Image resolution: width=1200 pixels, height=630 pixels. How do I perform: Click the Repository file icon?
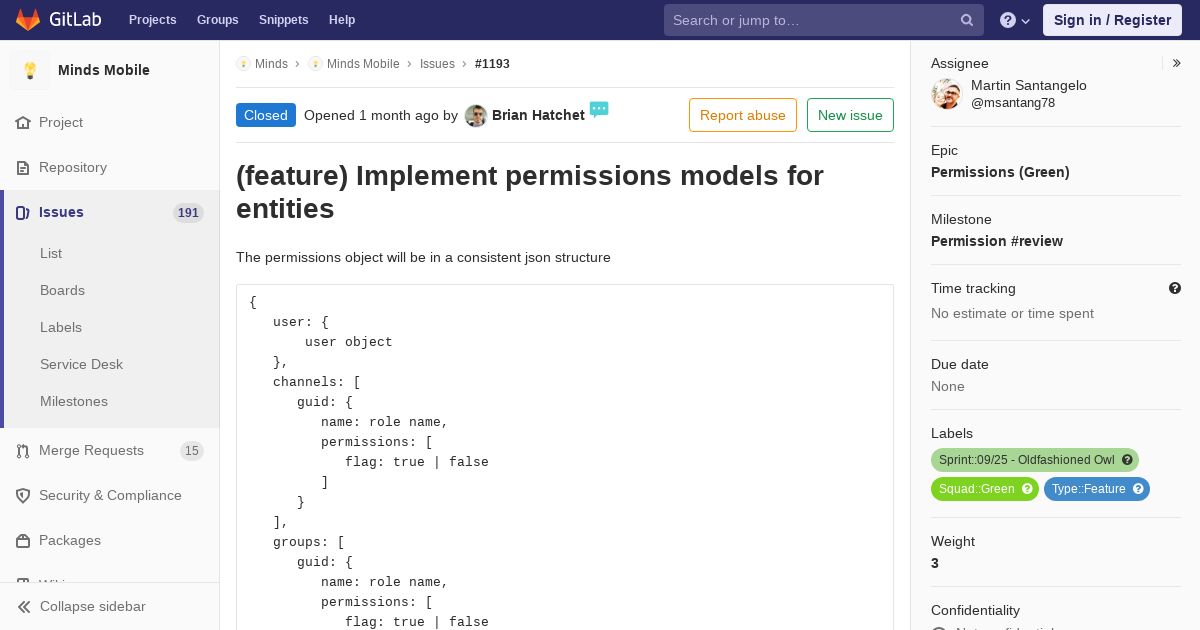click(23, 168)
